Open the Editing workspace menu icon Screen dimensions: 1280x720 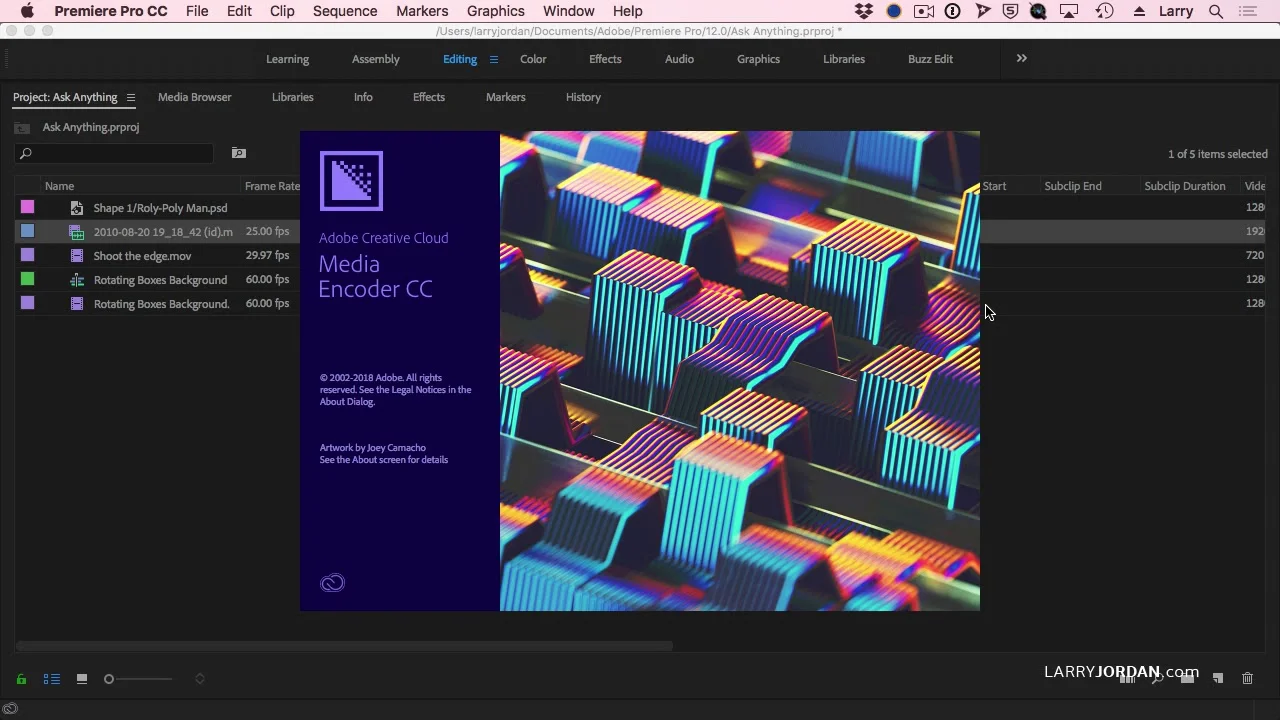click(x=493, y=59)
